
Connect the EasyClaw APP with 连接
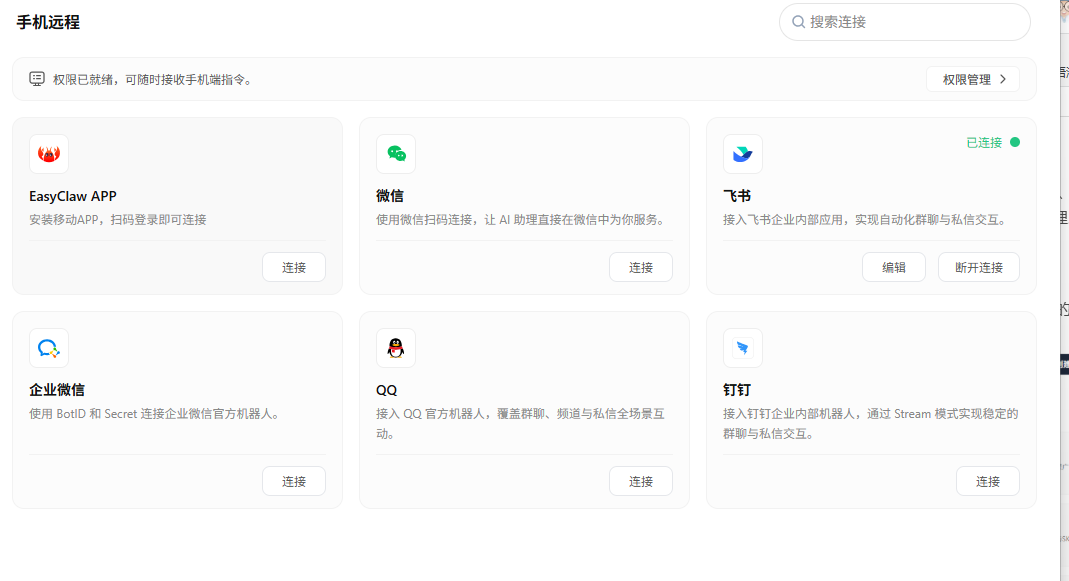[294, 267]
